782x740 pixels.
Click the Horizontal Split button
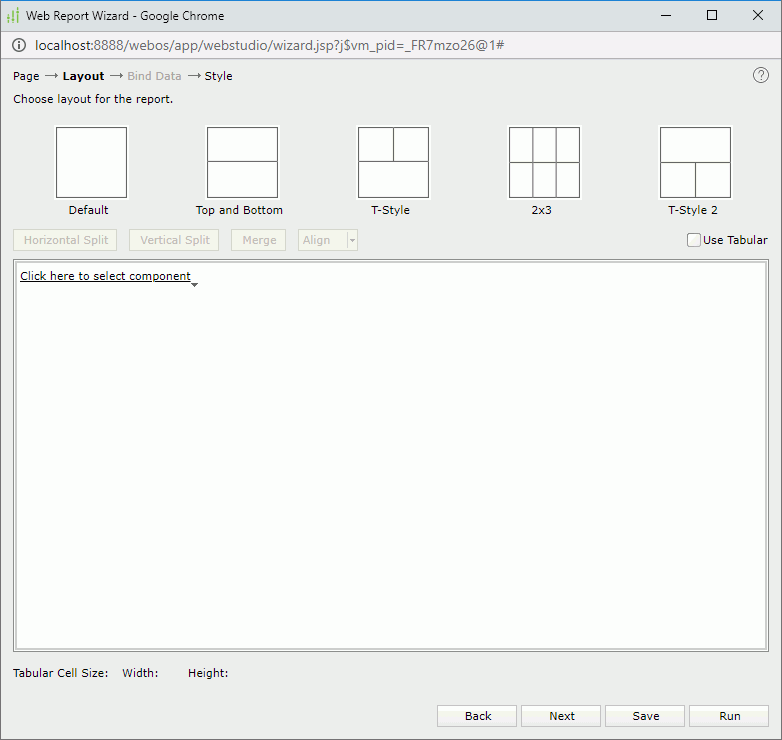[65, 240]
